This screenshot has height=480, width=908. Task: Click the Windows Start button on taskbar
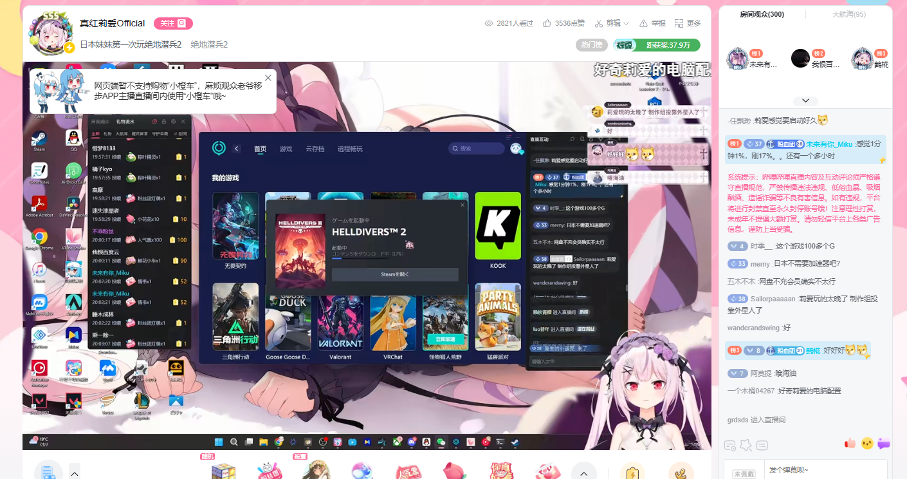[x=218, y=442]
